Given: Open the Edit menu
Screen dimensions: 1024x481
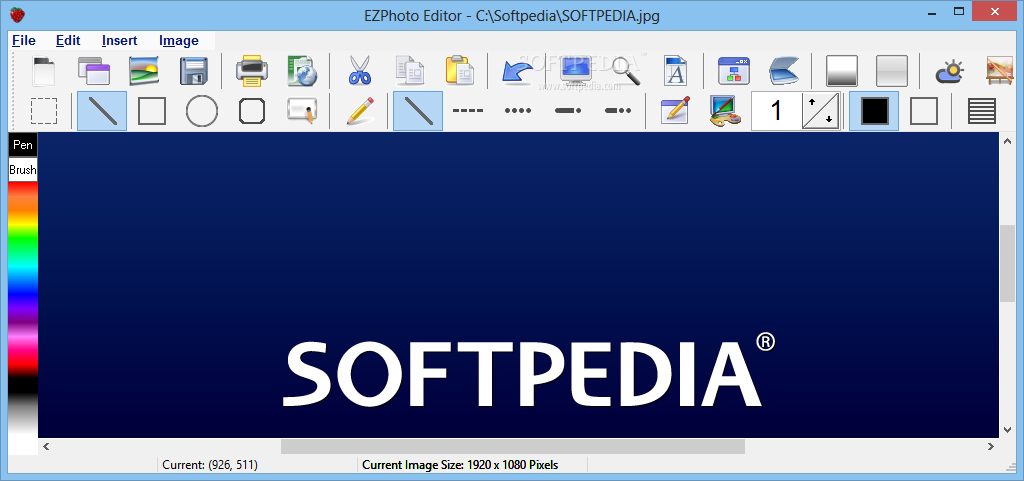Looking at the screenshot, I should click(68, 40).
